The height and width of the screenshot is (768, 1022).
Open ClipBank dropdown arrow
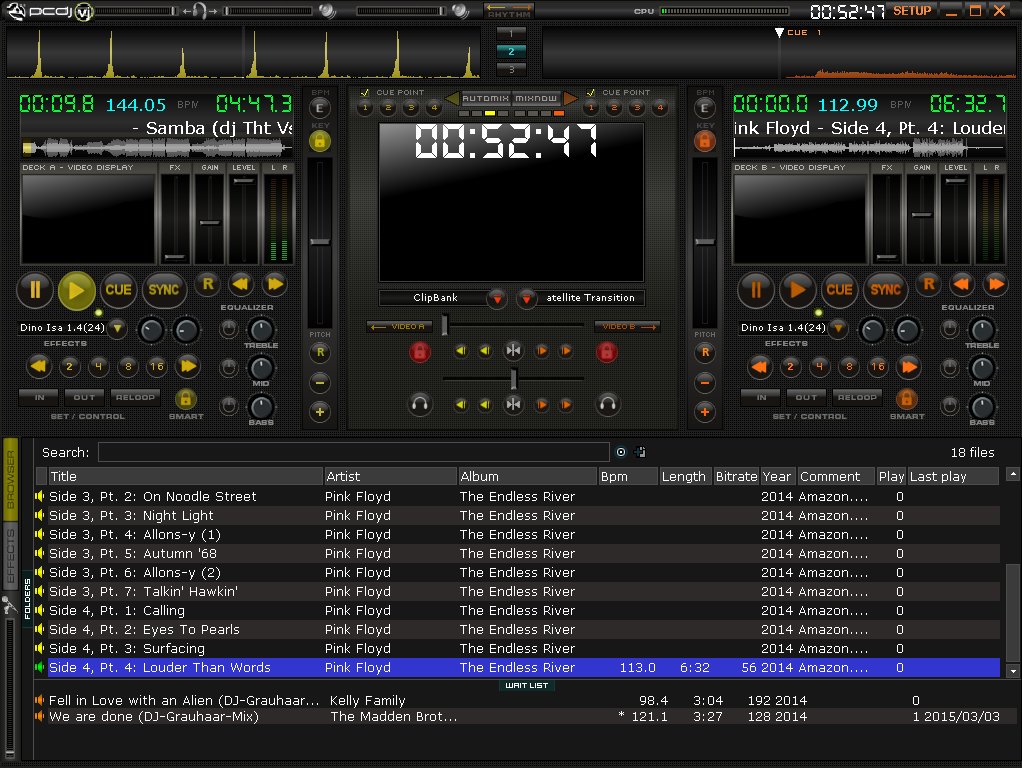click(x=497, y=298)
